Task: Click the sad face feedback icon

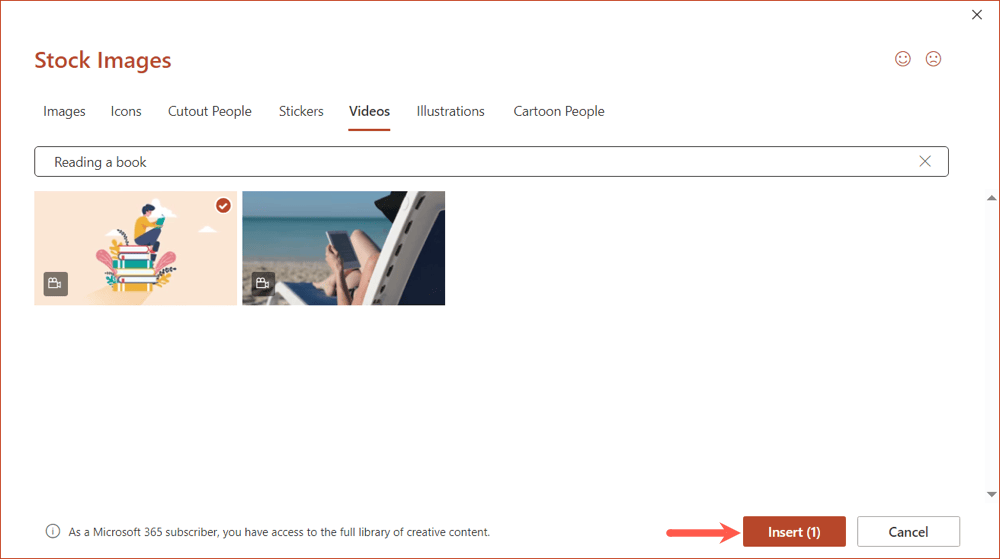Action: (933, 59)
